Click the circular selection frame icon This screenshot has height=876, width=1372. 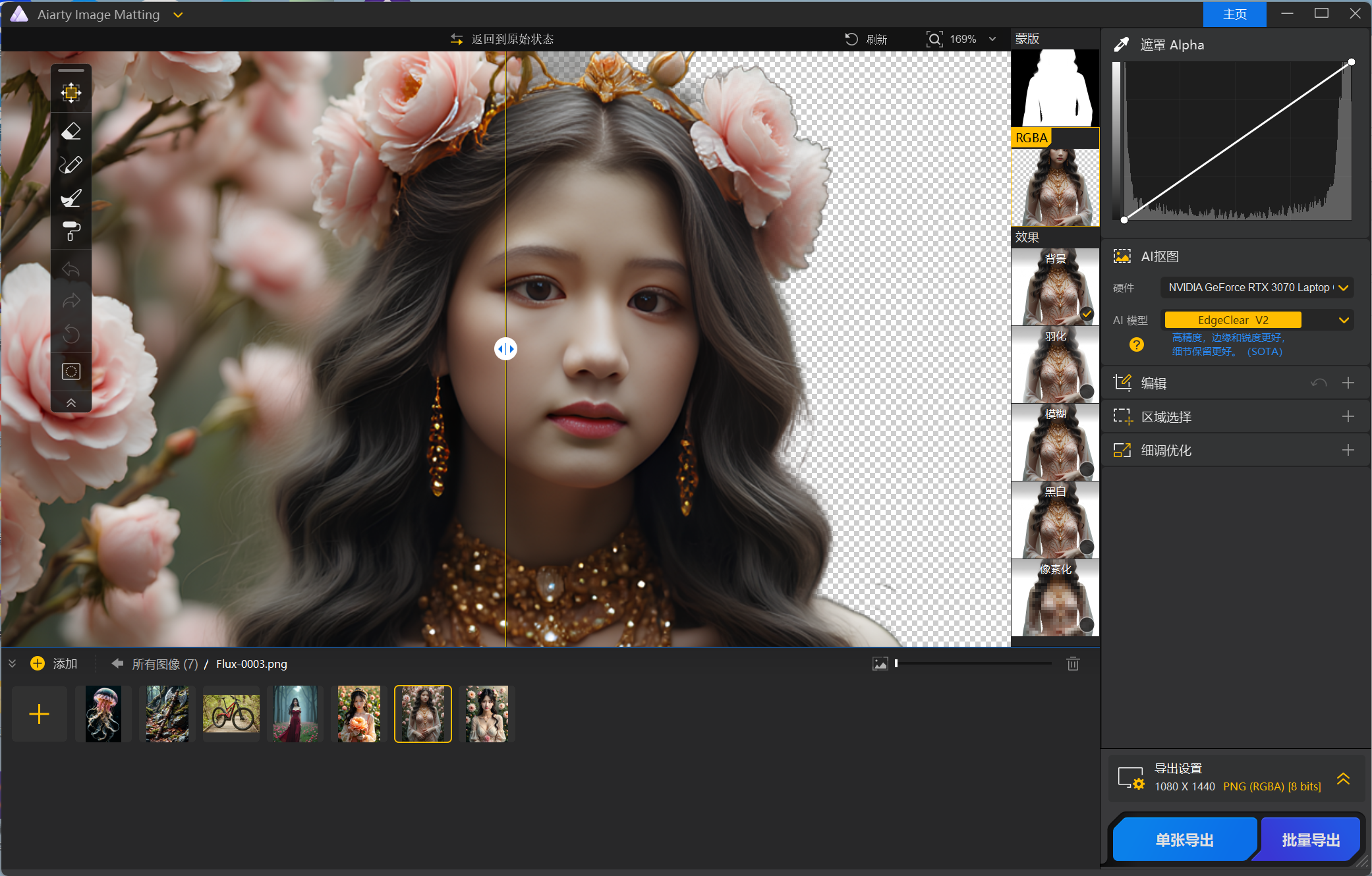[x=71, y=371]
